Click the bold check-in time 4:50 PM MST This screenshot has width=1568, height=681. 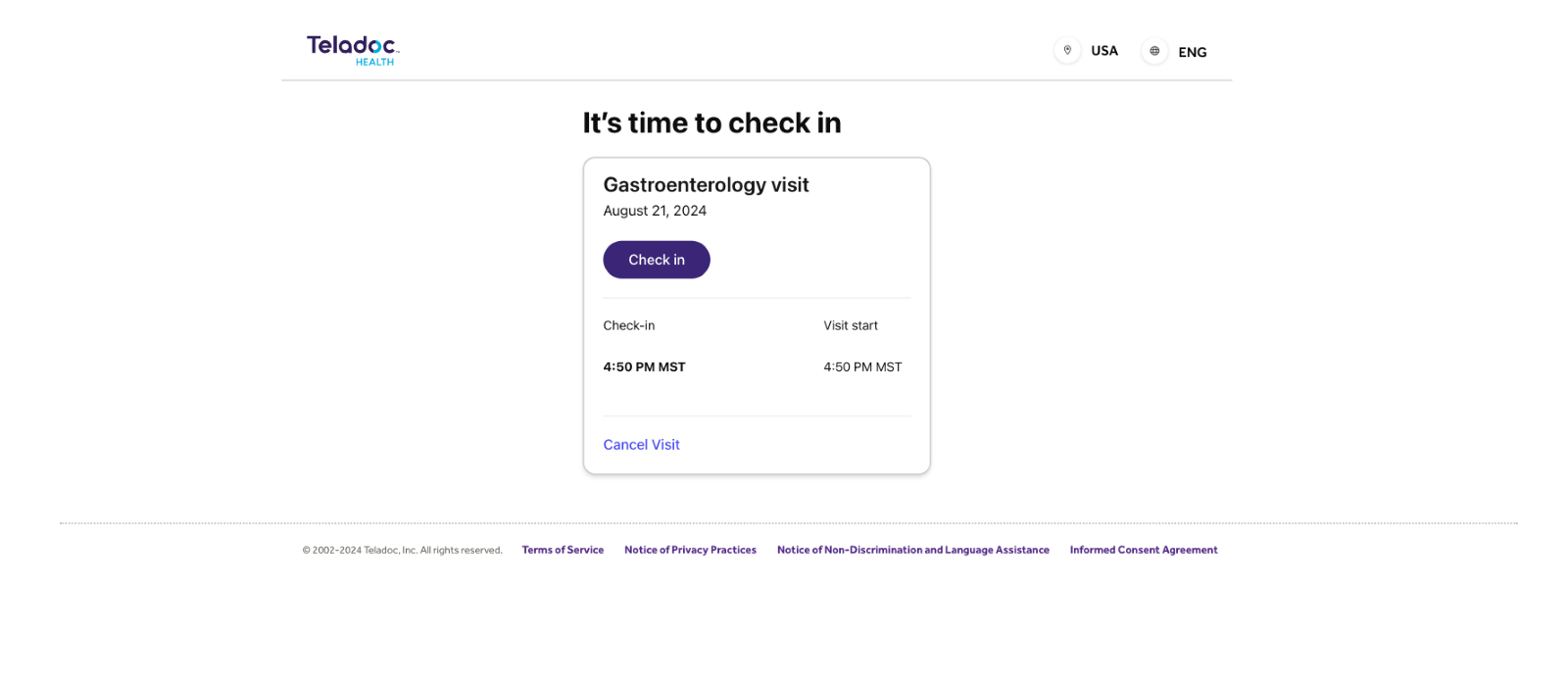click(644, 366)
